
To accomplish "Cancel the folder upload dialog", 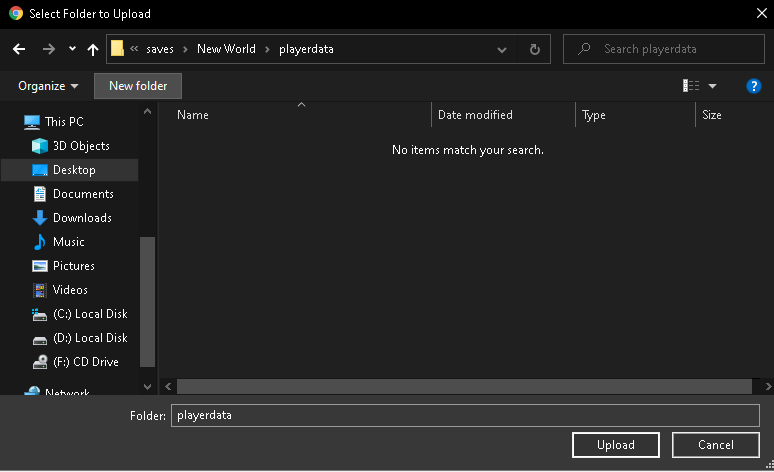I will [715, 445].
